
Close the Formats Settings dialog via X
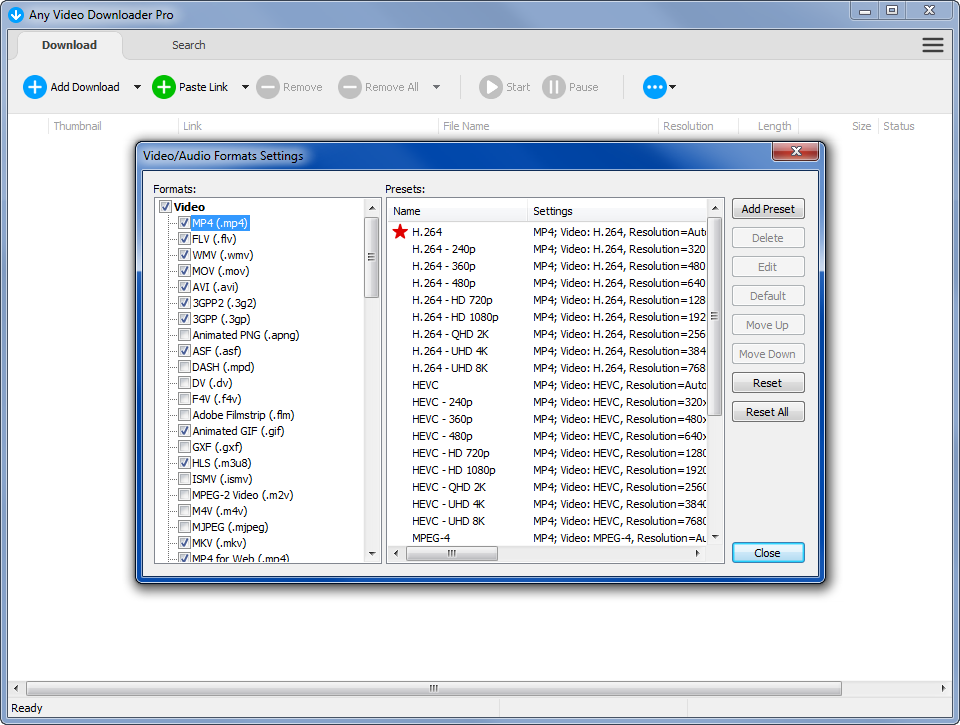click(795, 151)
